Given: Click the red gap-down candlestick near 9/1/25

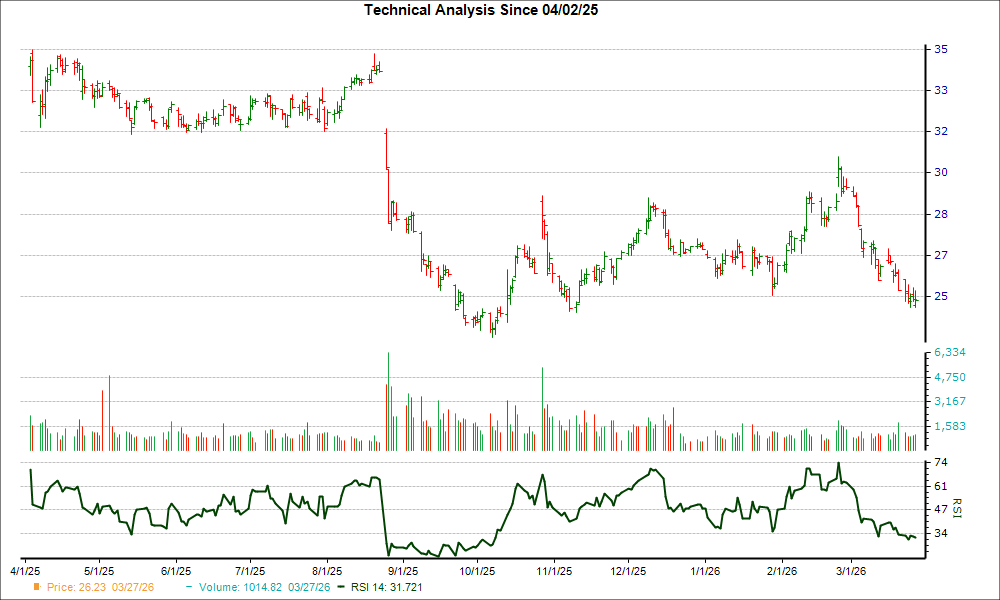Looking at the screenshot, I should point(386,170).
